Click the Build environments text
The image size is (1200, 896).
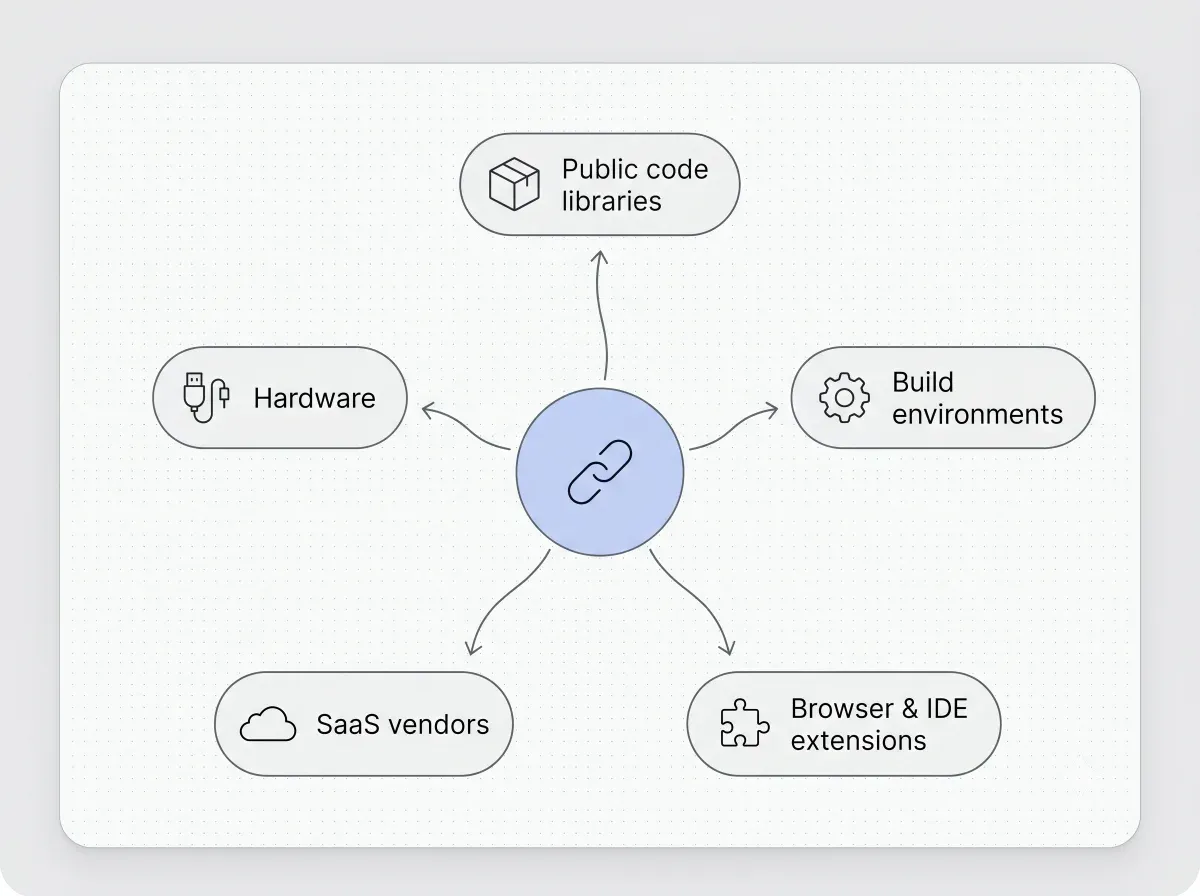tap(977, 398)
